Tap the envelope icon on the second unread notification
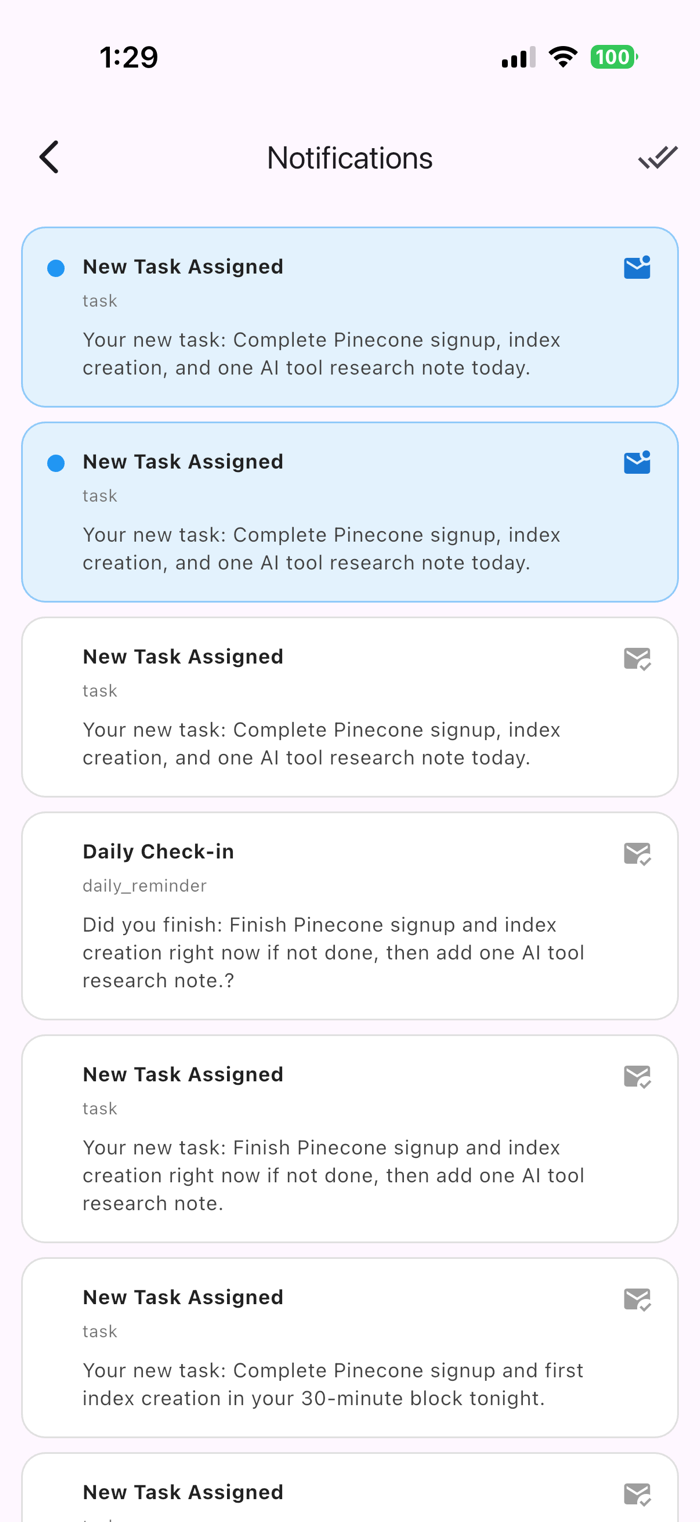Image resolution: width=700 pixels, height=1522 pixels. tap(637, 462)
